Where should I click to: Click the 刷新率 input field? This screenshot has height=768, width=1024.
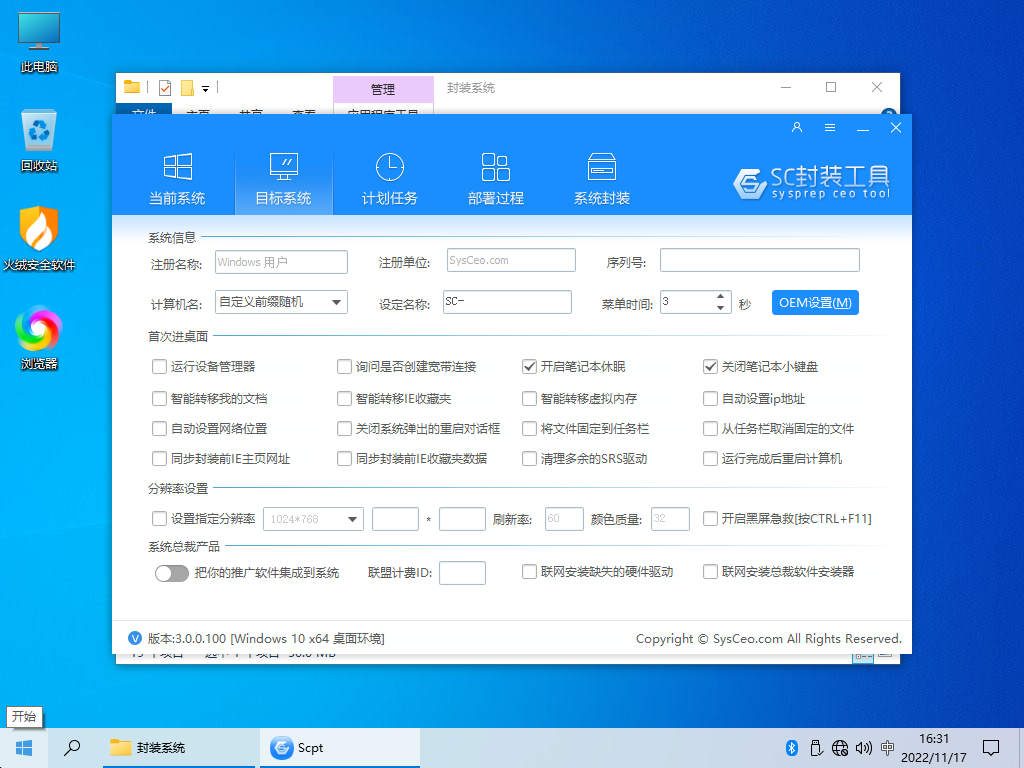pyautogui.click(x=564, y=519)
